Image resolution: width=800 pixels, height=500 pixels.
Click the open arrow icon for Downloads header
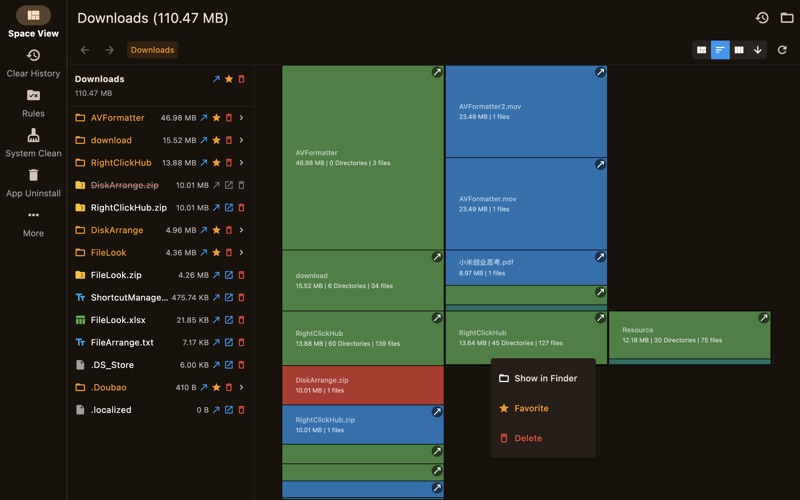(x=216, y=79)
